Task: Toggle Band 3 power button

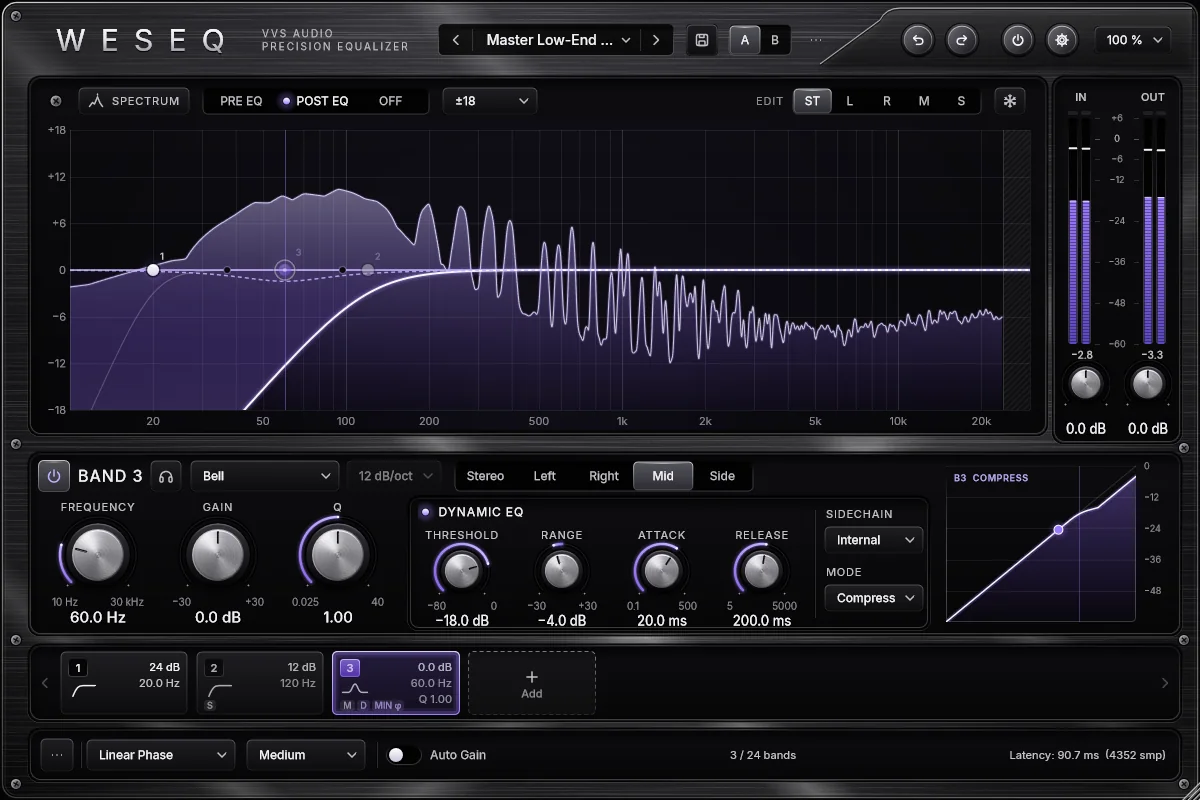Action: 54,476
